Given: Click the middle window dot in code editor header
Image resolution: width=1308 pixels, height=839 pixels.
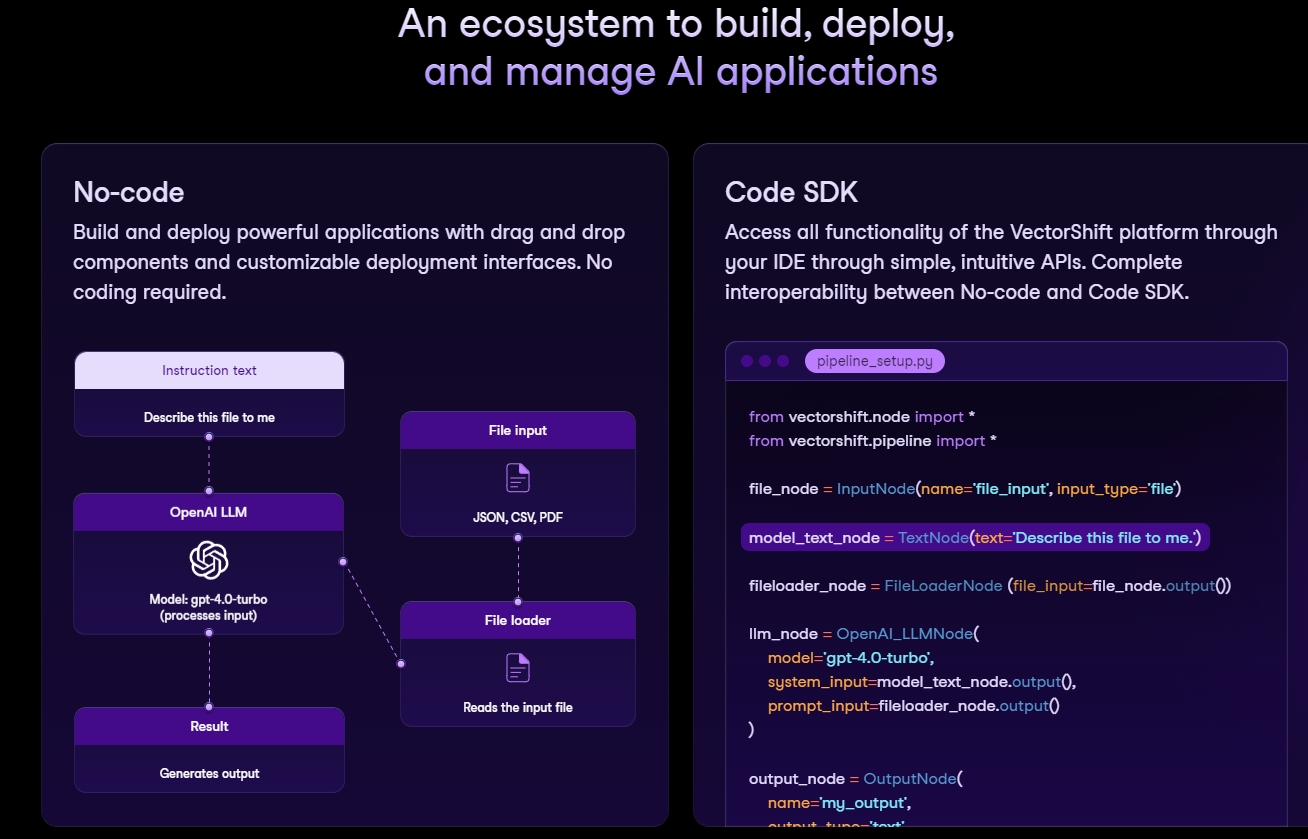Looking at the screenshot, I should point(765,361).
